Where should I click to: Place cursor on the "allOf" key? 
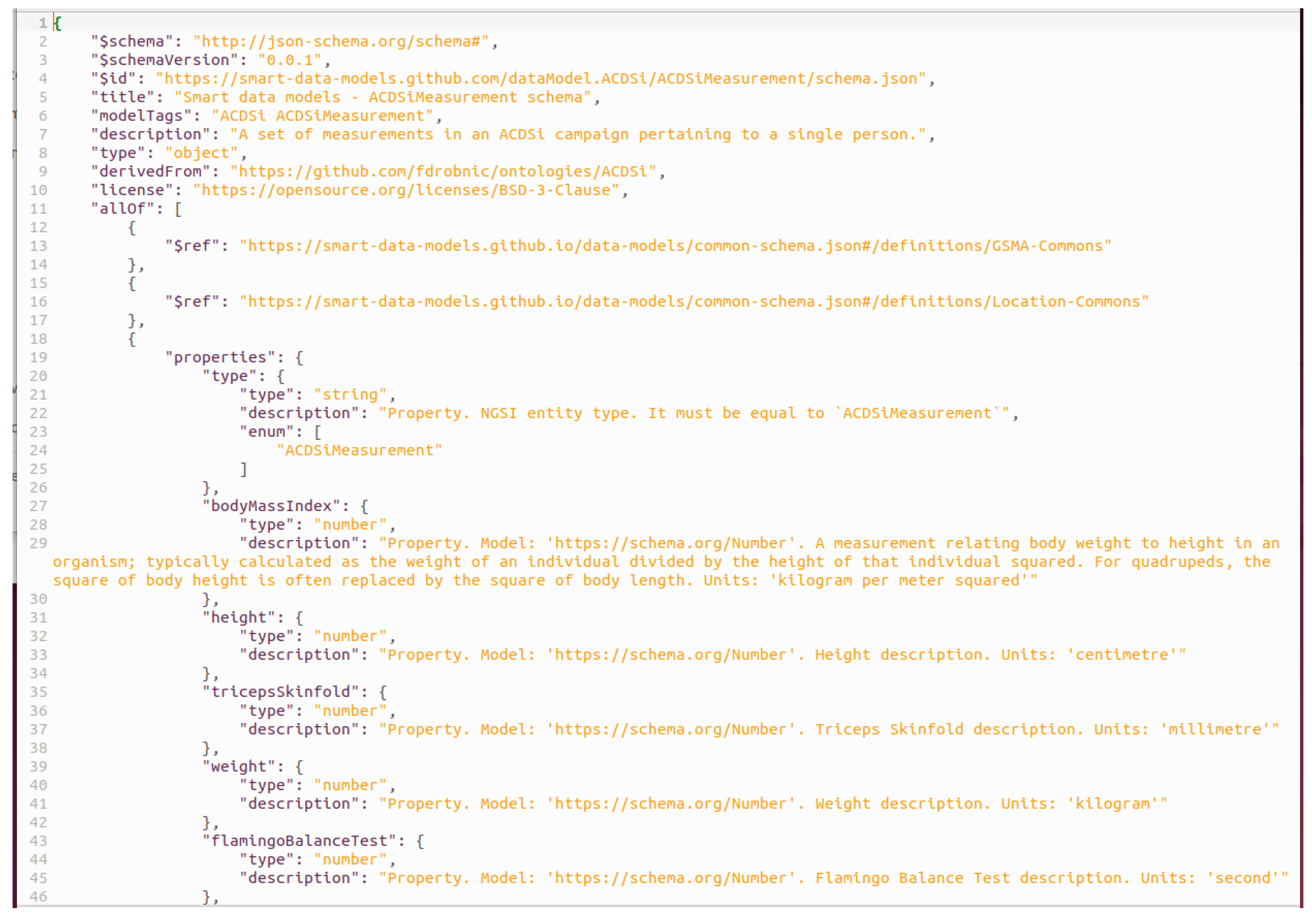pos(122,209)
